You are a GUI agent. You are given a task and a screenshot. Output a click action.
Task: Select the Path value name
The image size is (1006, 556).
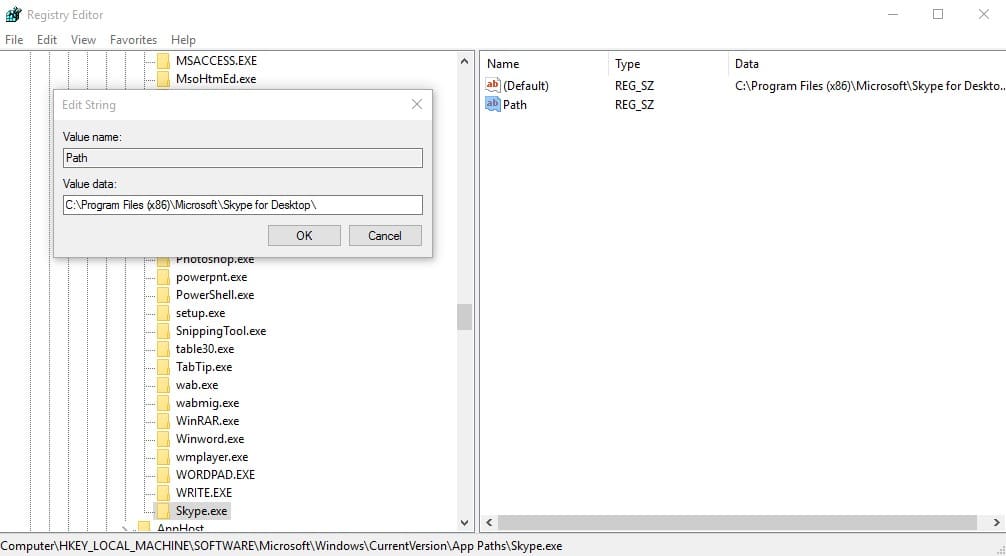click(x=515, y=105)
